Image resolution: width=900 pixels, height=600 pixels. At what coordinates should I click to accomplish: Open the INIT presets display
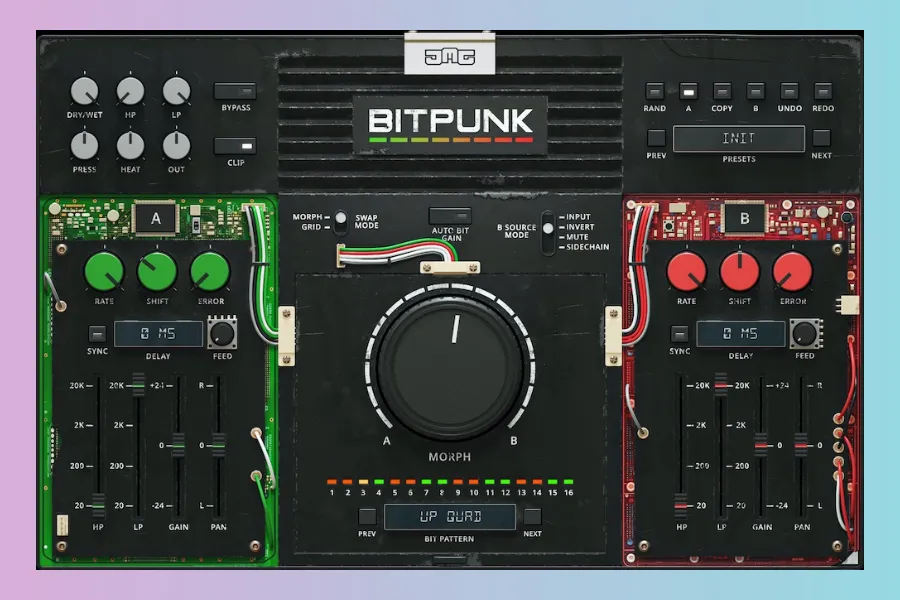click(x=738, y=139)
